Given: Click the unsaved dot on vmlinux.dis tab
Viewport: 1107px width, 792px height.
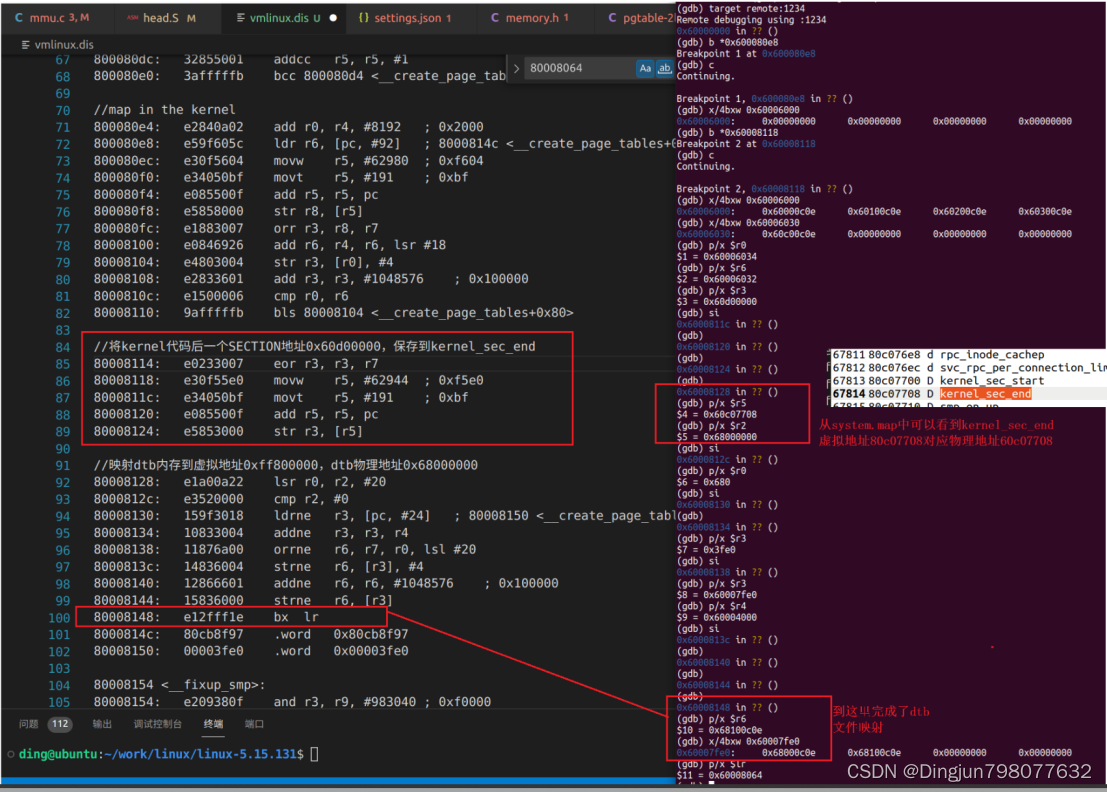Looking at the screenshot, I should 334,17.
